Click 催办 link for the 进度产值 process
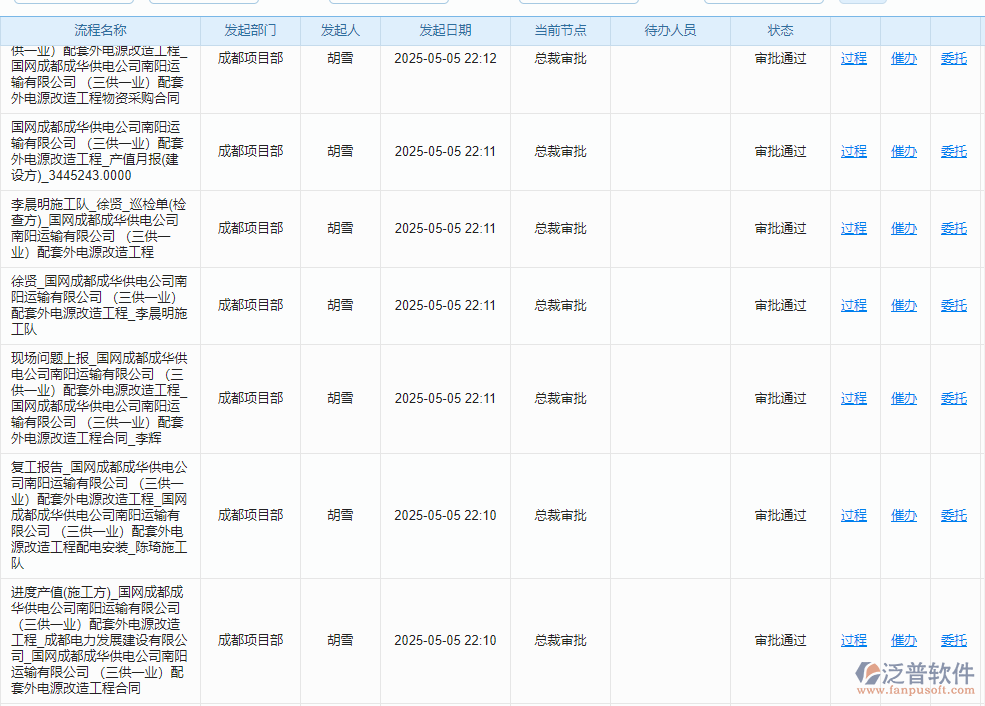 click(x=903, y=640)
